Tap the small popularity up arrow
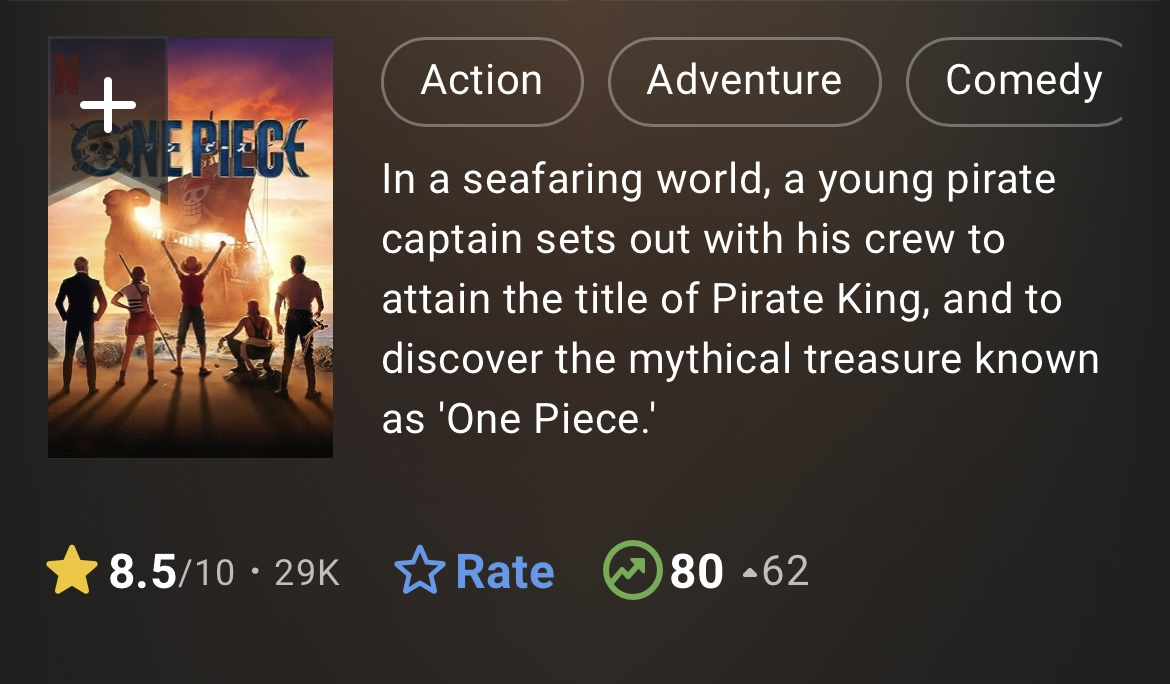1170x684 pixels. coord(749,573)
